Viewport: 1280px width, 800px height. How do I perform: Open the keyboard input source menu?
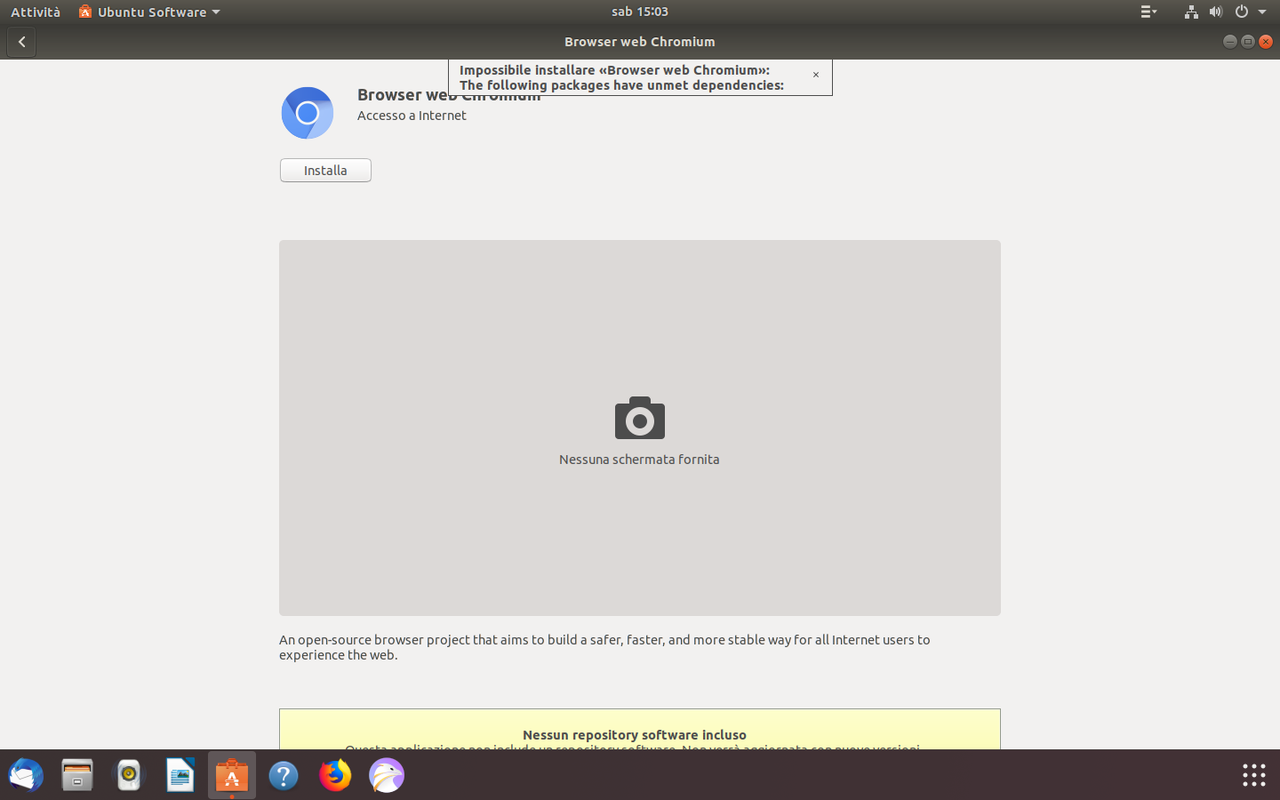click(x=1145, y=11)
